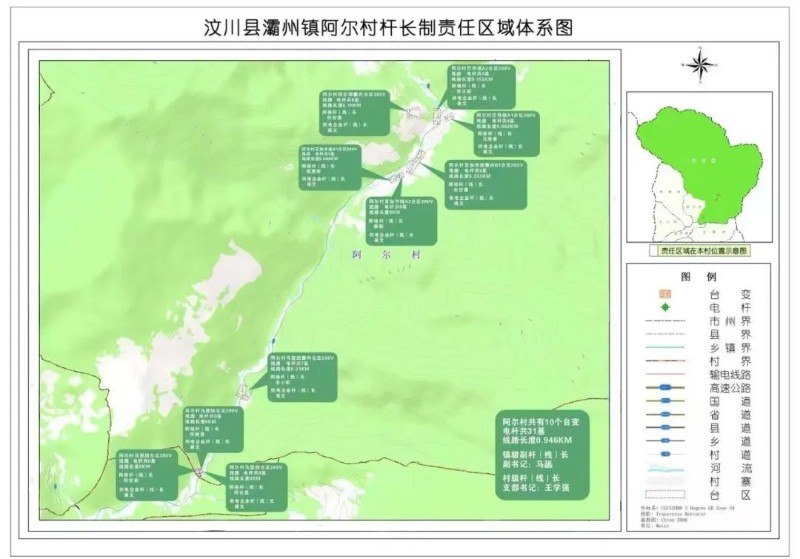Select the 村界 line sample in legend
Screen dimensions: 800x559
(x=665, y=361)
